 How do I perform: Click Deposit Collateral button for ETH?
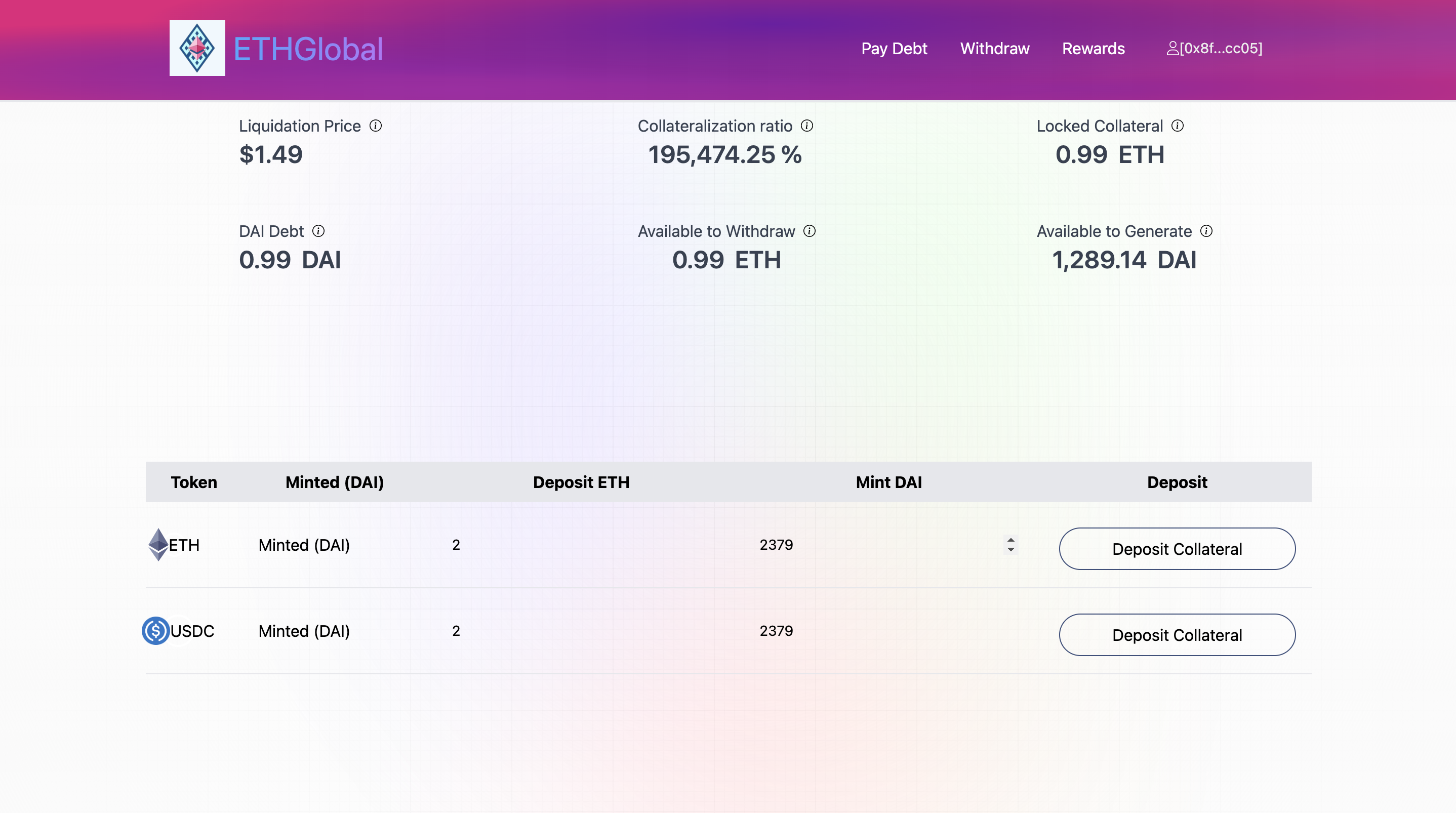(x=1177, y=548)
